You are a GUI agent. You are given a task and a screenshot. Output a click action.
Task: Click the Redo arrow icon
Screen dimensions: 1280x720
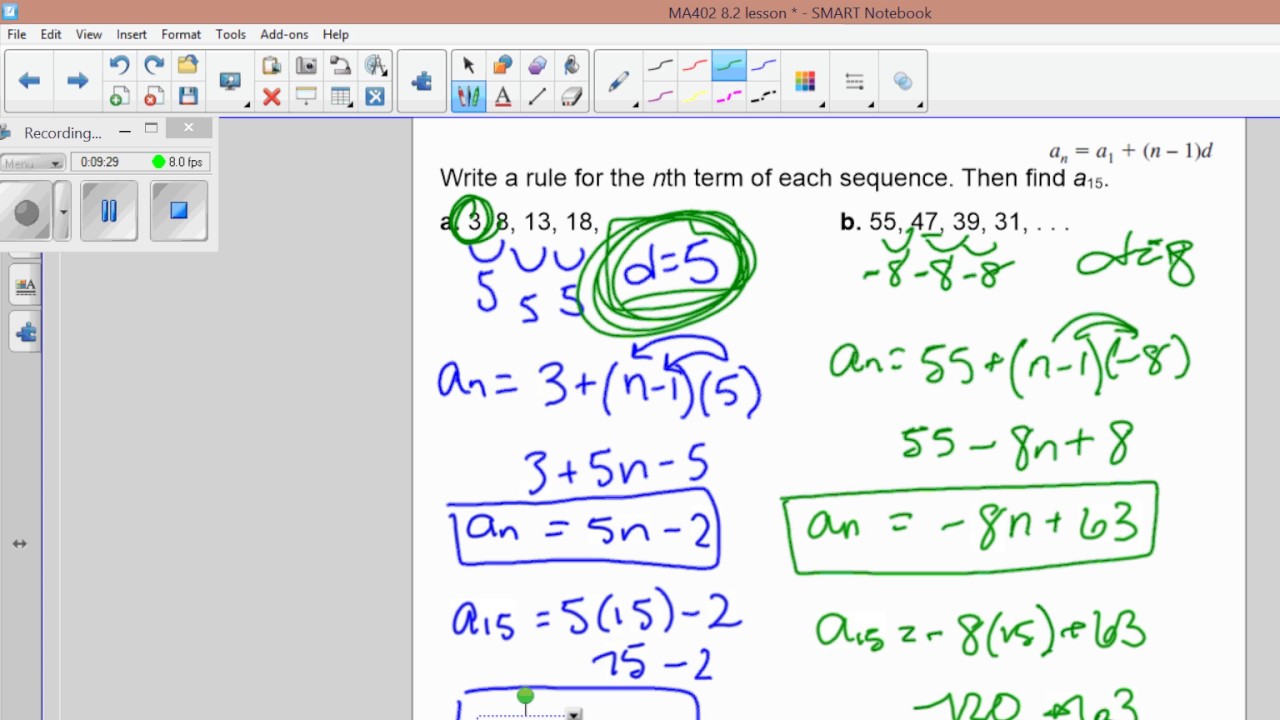[153, 65]
